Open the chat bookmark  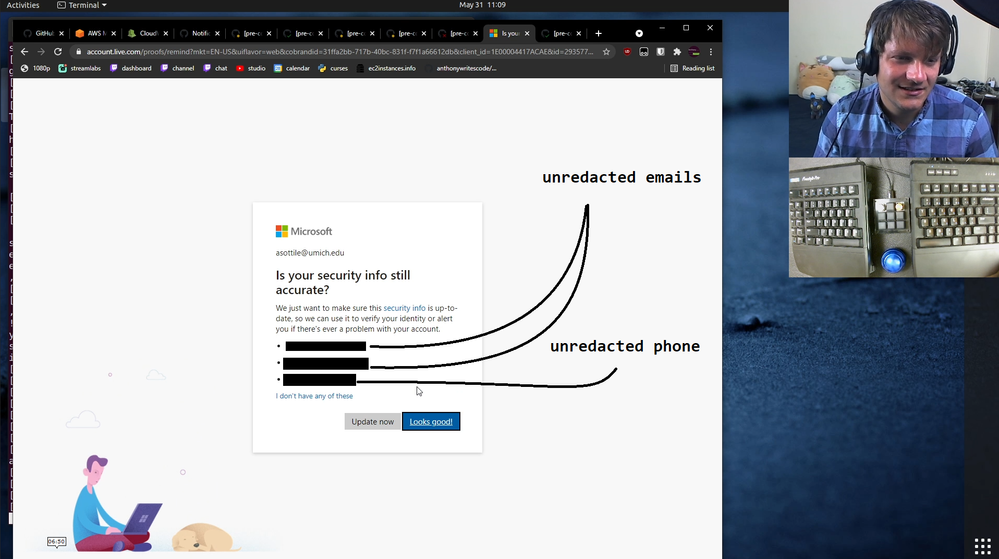[215, 68]
